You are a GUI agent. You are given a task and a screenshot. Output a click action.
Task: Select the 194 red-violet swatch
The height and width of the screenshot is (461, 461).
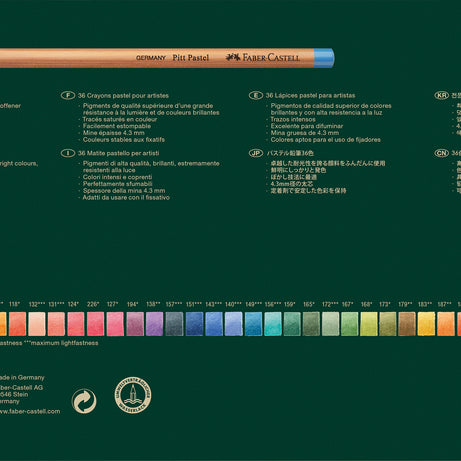tap(135, 324)
